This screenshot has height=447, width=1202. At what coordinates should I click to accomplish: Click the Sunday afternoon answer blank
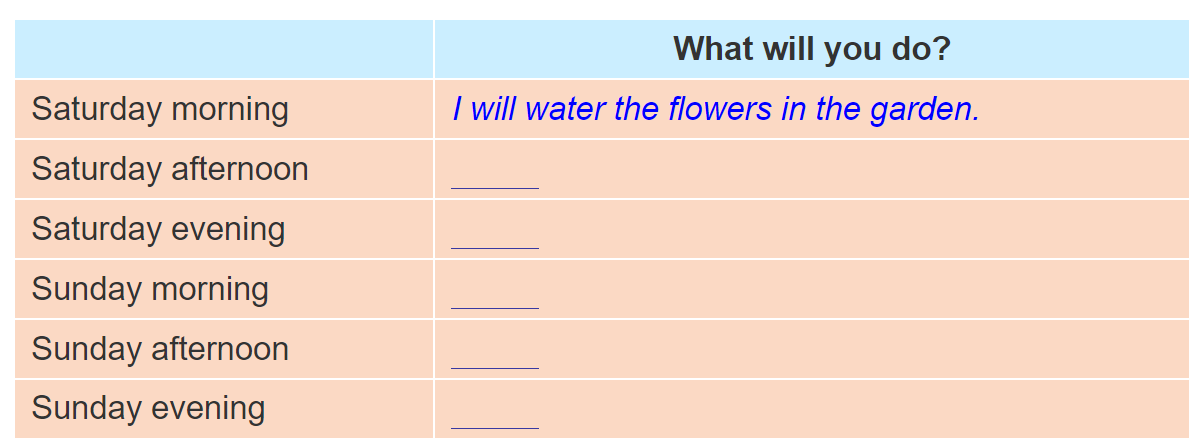pyautogui.click(x=495, y=358)
